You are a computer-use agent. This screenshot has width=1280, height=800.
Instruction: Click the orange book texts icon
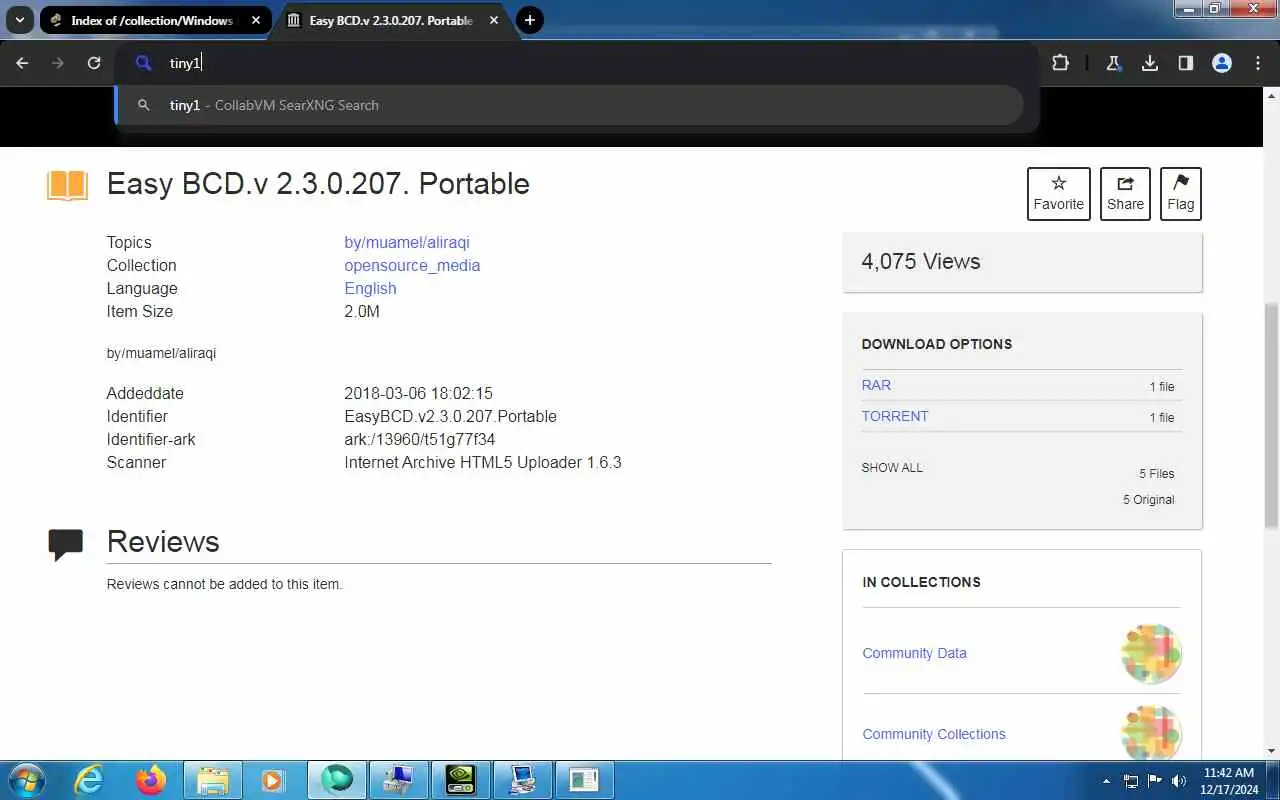coord(68,185)
